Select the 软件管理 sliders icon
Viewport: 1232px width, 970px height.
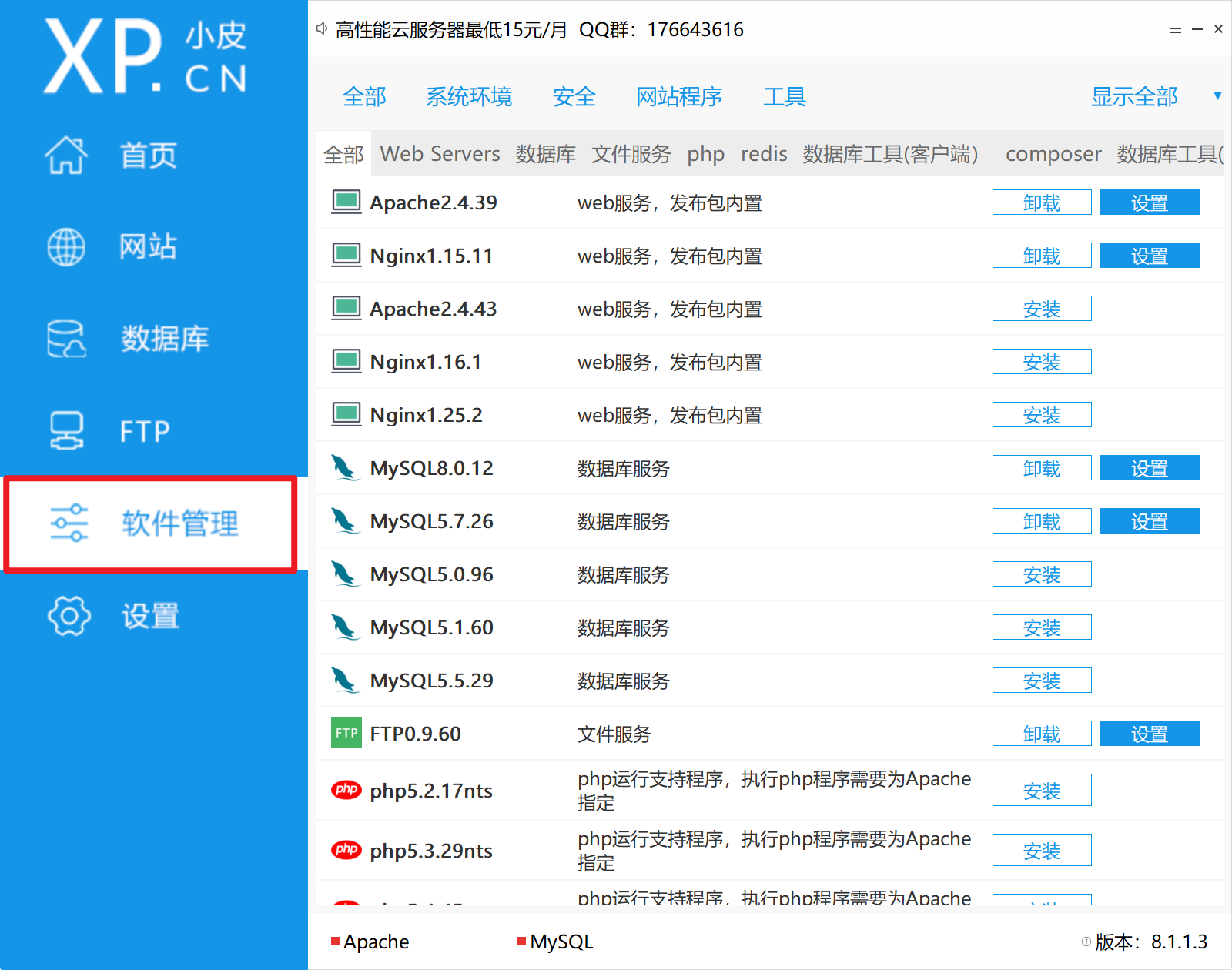pos(69,523)
